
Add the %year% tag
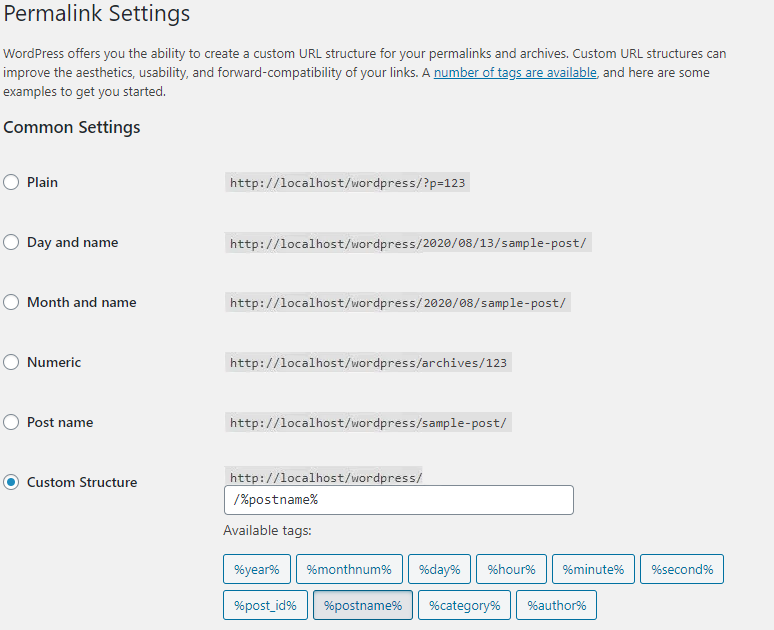point(257,569)
